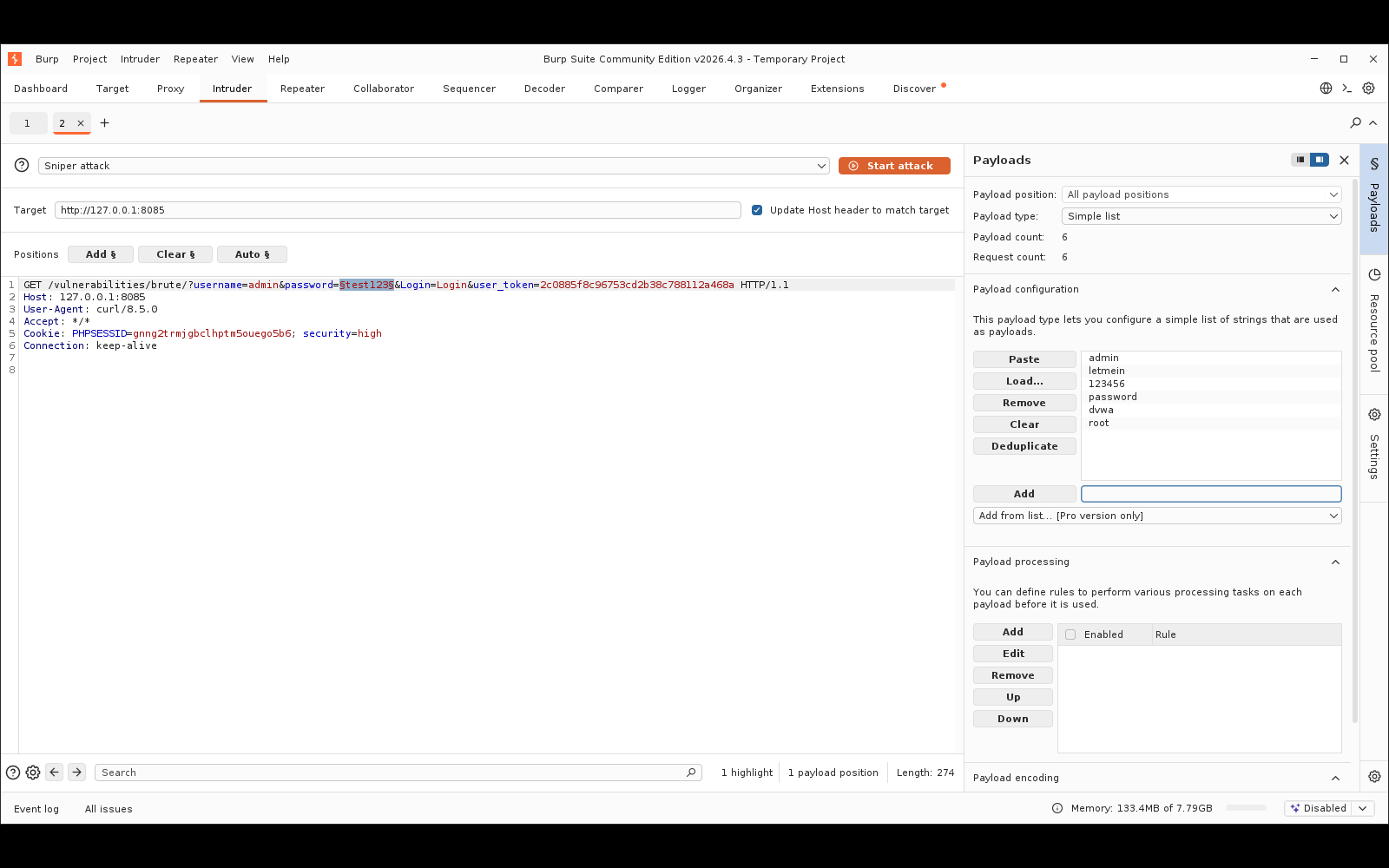Collapse the Payload processing section
The image size is (1389, 868).
coord(1335,562)
